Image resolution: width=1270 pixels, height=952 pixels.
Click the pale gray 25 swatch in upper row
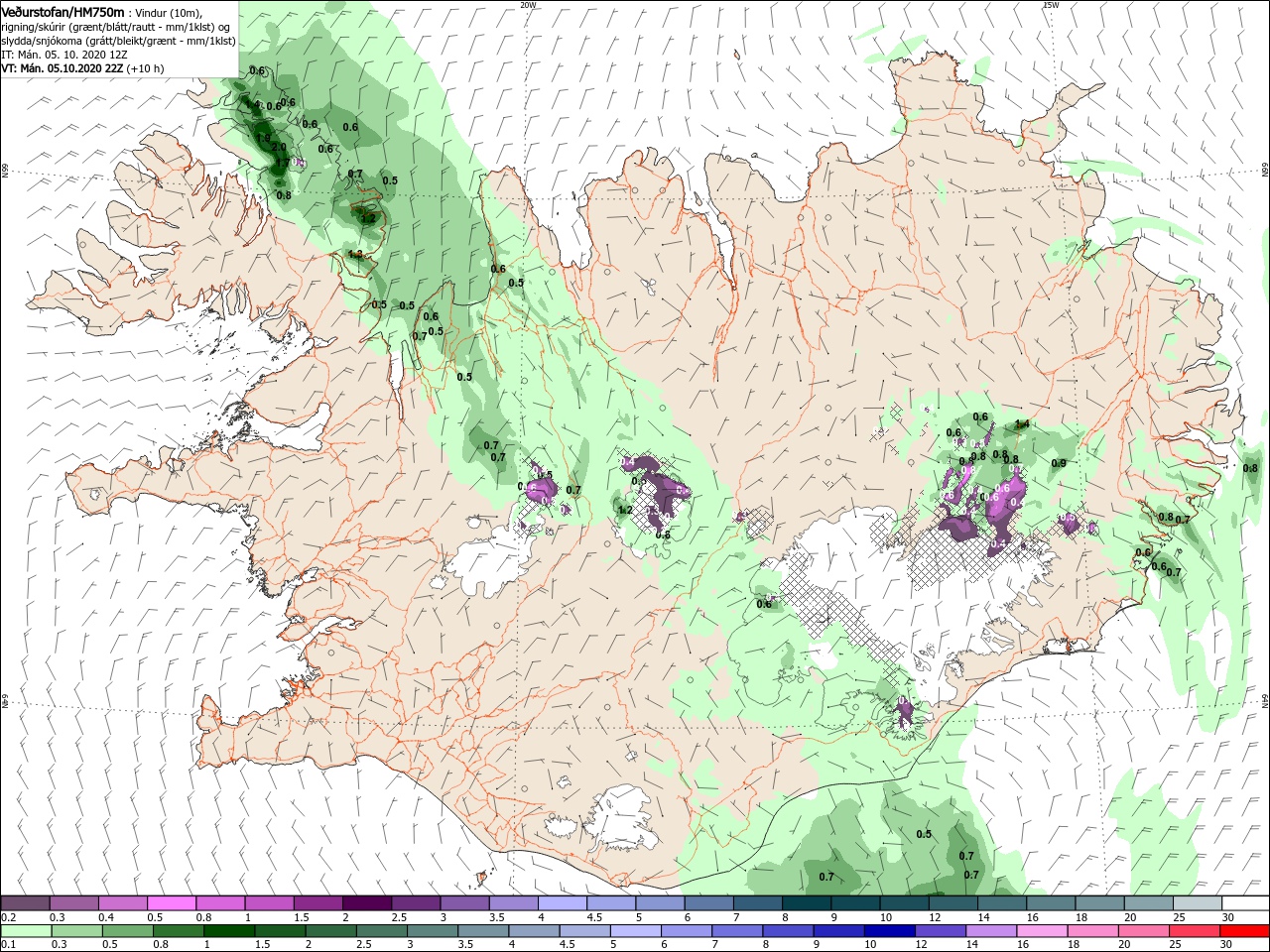pos(1198,903)
